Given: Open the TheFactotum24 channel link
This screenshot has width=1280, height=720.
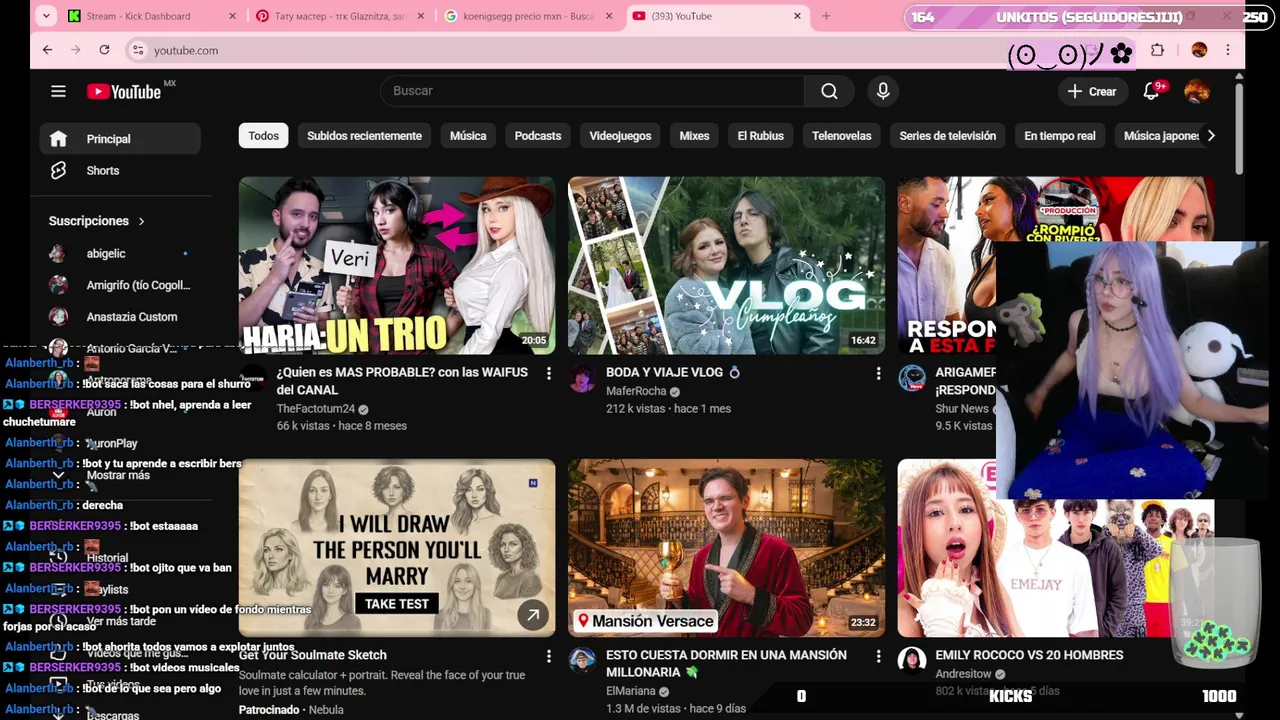Looking at the screenshot, I should 316,409.
